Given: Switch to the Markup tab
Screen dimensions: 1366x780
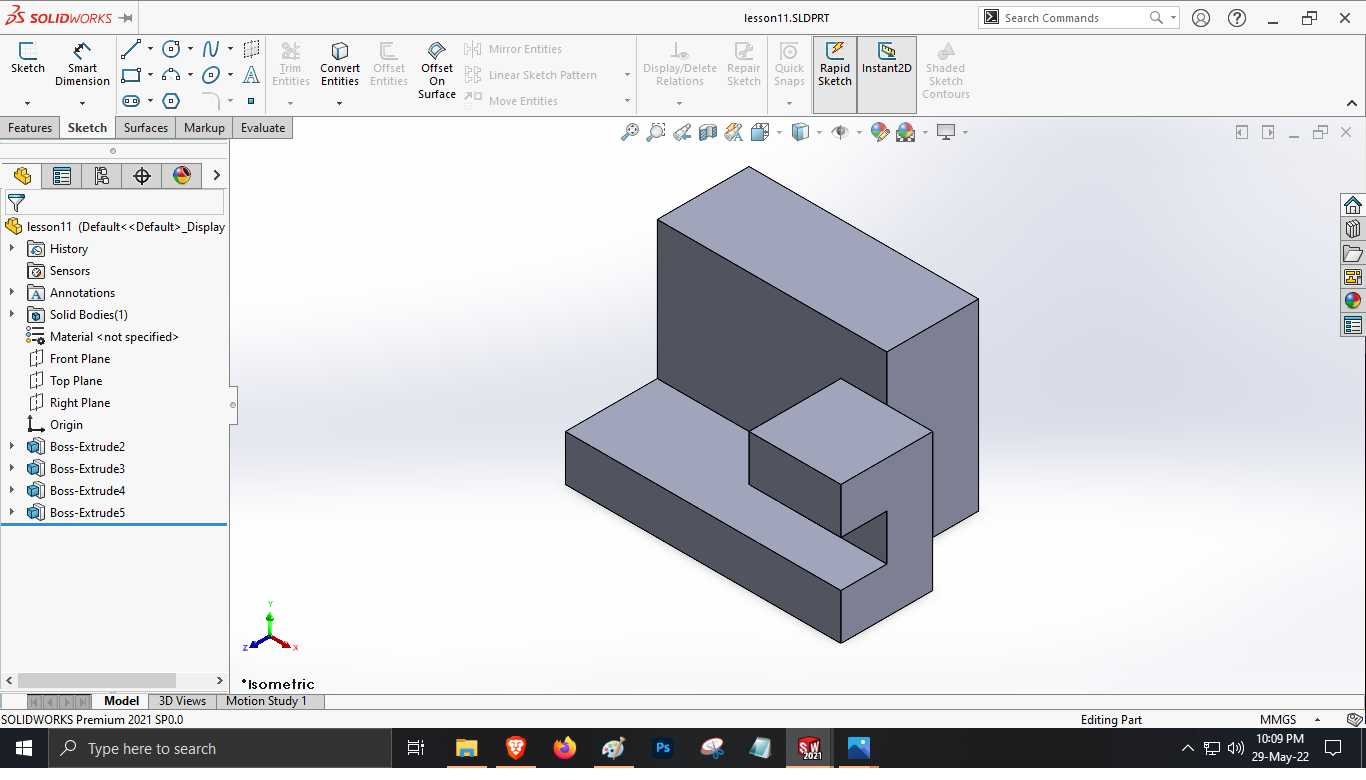Looking at the screenshot, I should [204, 128].
